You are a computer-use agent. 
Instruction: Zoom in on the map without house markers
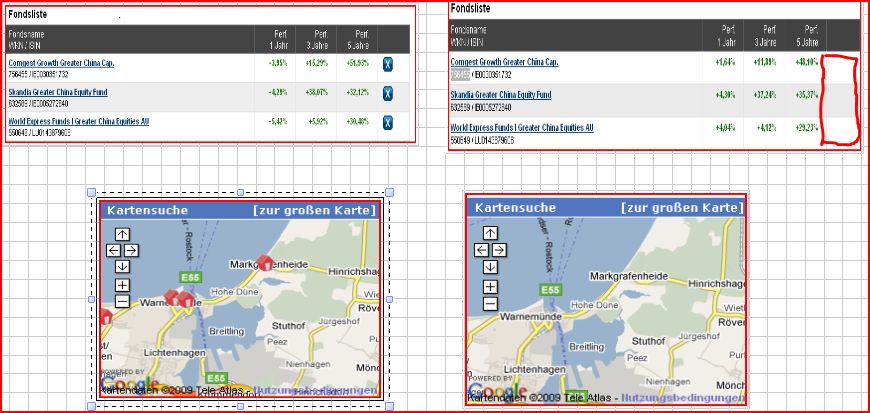[x=490, y=287]
